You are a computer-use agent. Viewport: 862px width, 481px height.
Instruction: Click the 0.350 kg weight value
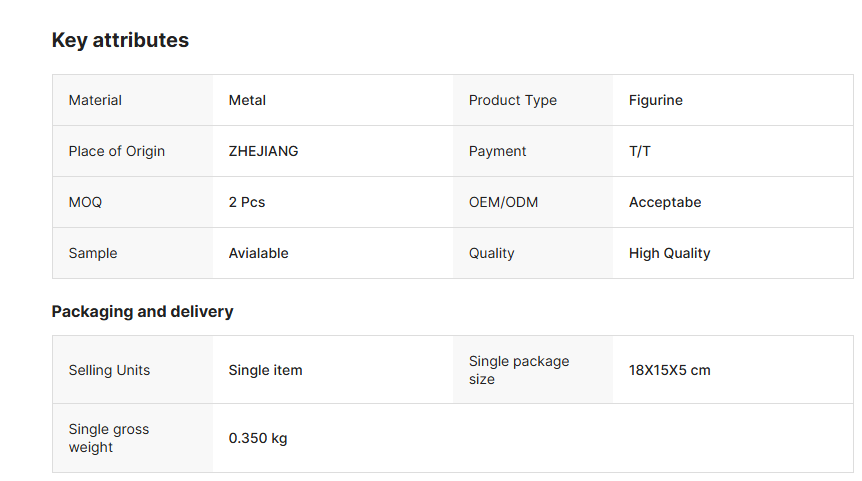(x=257, y=438)
